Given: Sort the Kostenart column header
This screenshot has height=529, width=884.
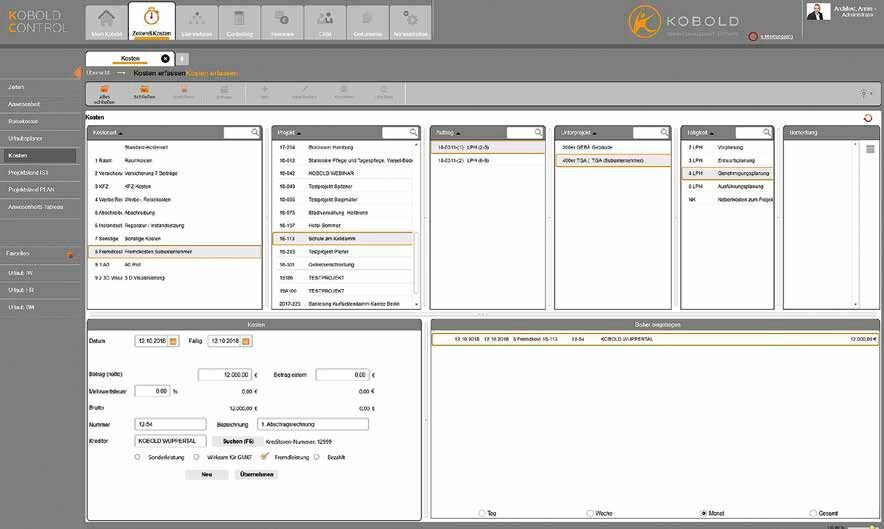Looking at the screenshot, I should [x=107, y=133].
